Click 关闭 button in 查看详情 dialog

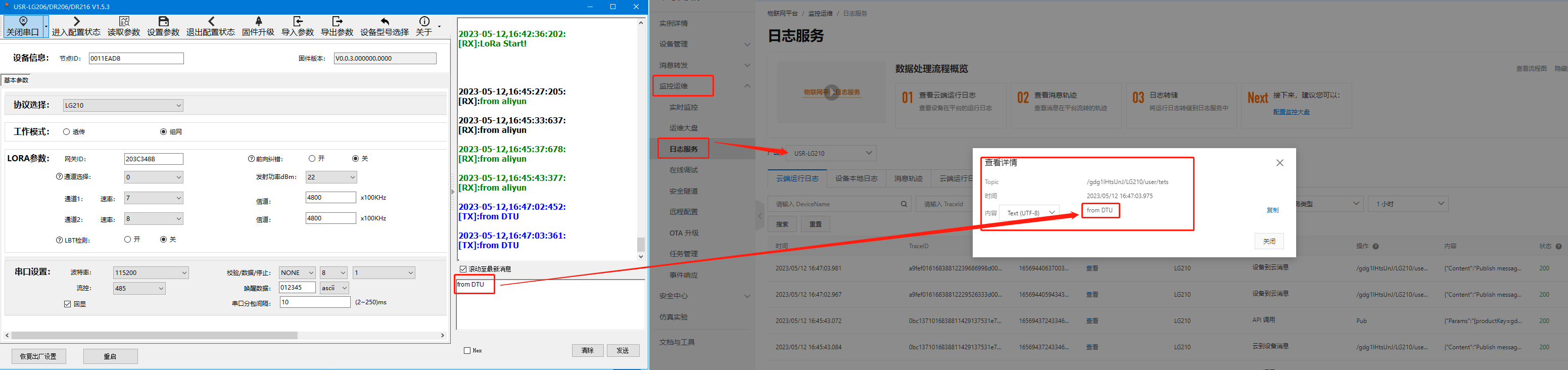click(x=1269, y=241)
